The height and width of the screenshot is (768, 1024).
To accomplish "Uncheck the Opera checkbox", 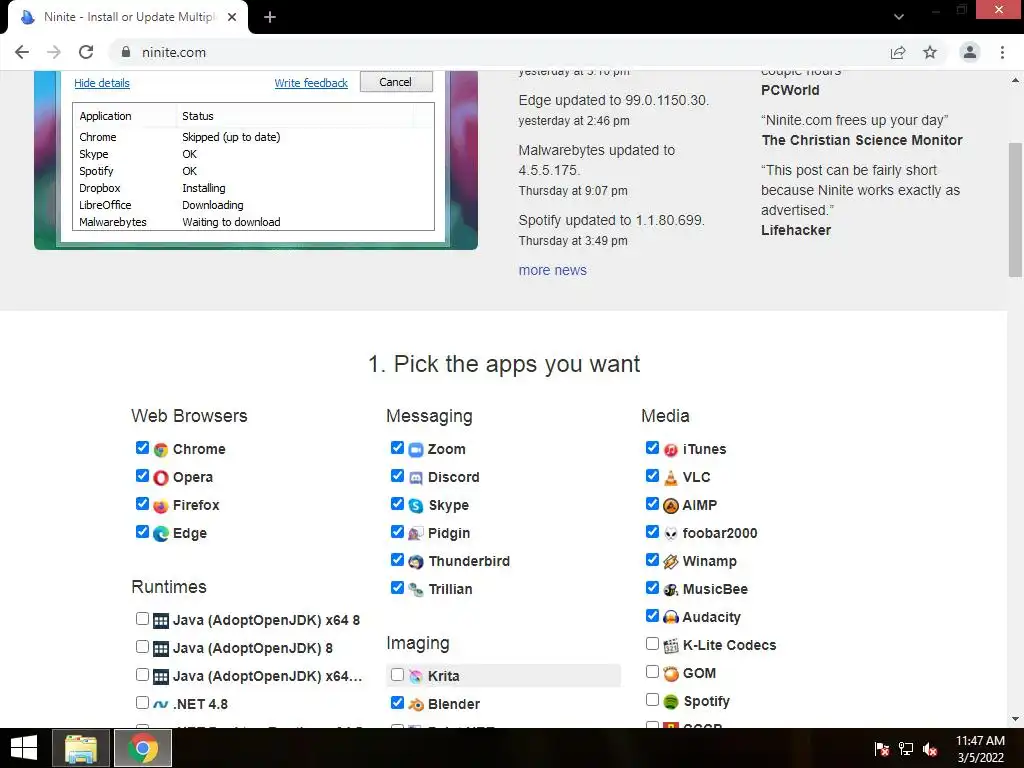I will [142, 475].
